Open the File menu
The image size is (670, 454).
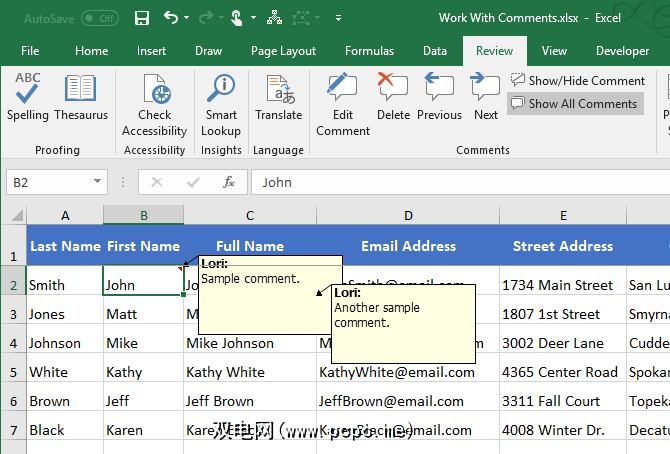(x=30, y=51)
